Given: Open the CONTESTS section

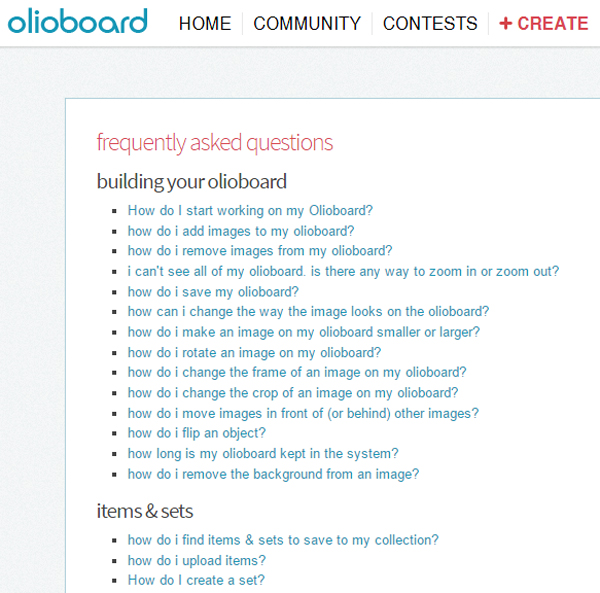Looking at the screenshot, I should 430,23.
